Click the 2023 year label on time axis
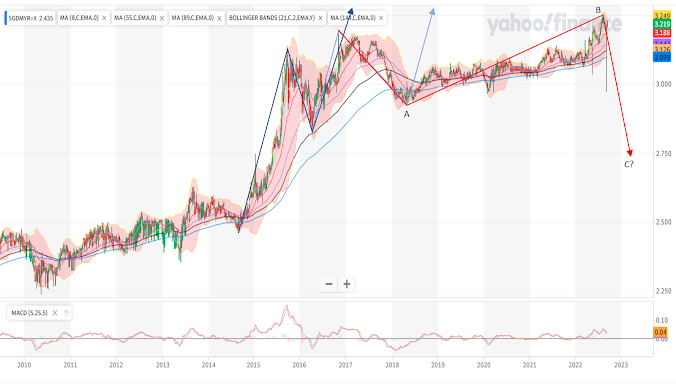676x384 pixels. (x=621, y=365)
